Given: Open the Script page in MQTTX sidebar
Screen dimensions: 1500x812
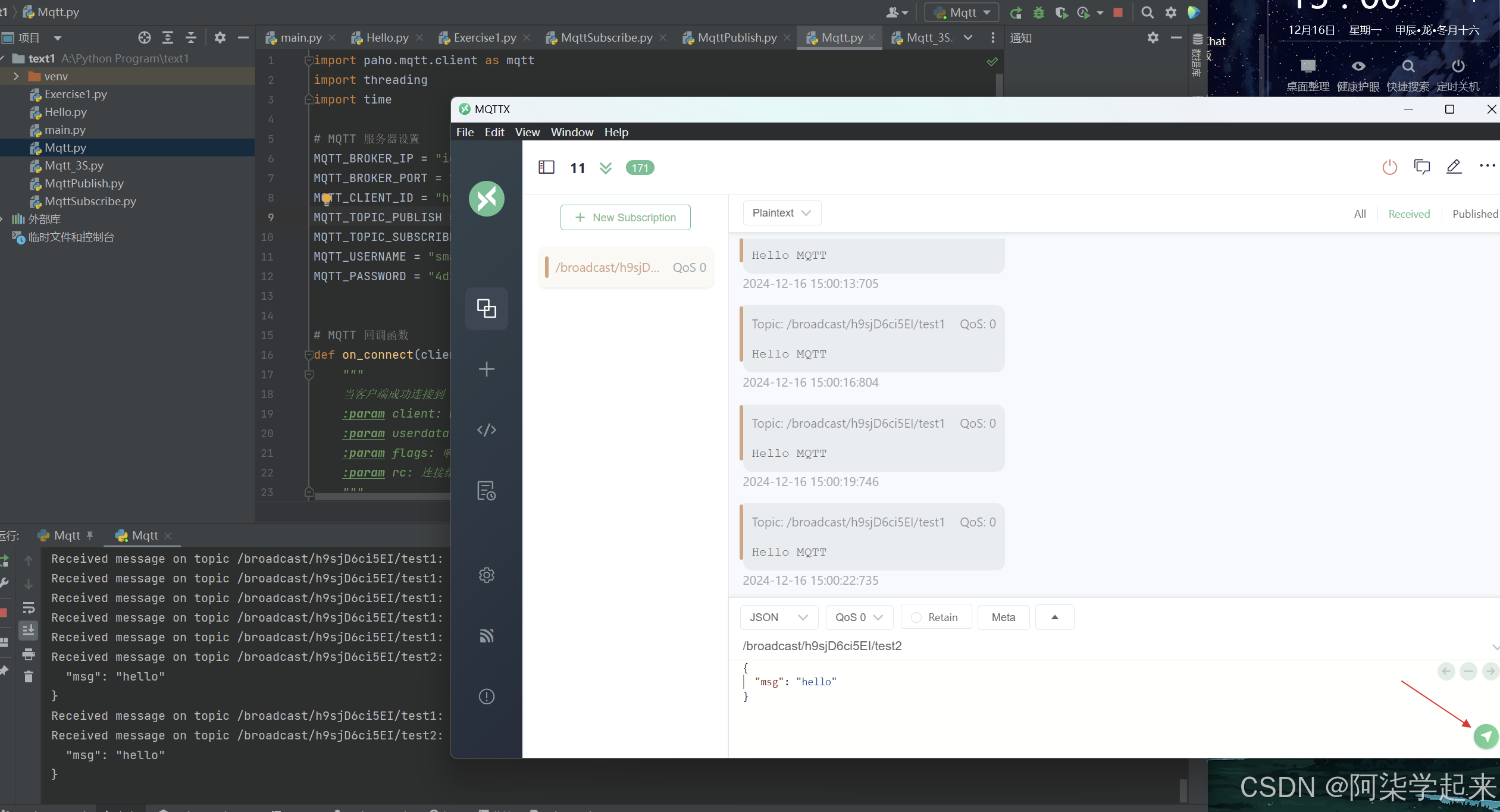Looking at the screenshot, I should click(x=486, y=429).
